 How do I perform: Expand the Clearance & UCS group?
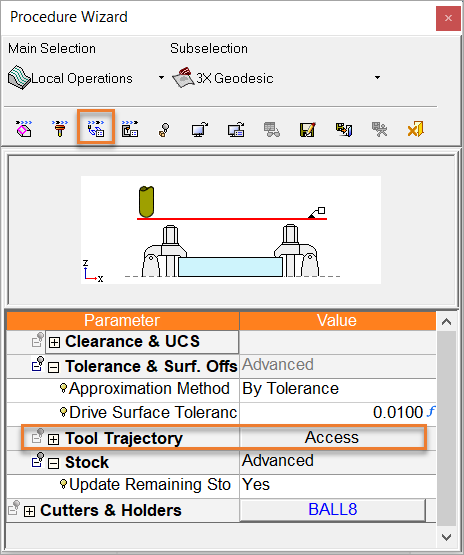[54, 342]
